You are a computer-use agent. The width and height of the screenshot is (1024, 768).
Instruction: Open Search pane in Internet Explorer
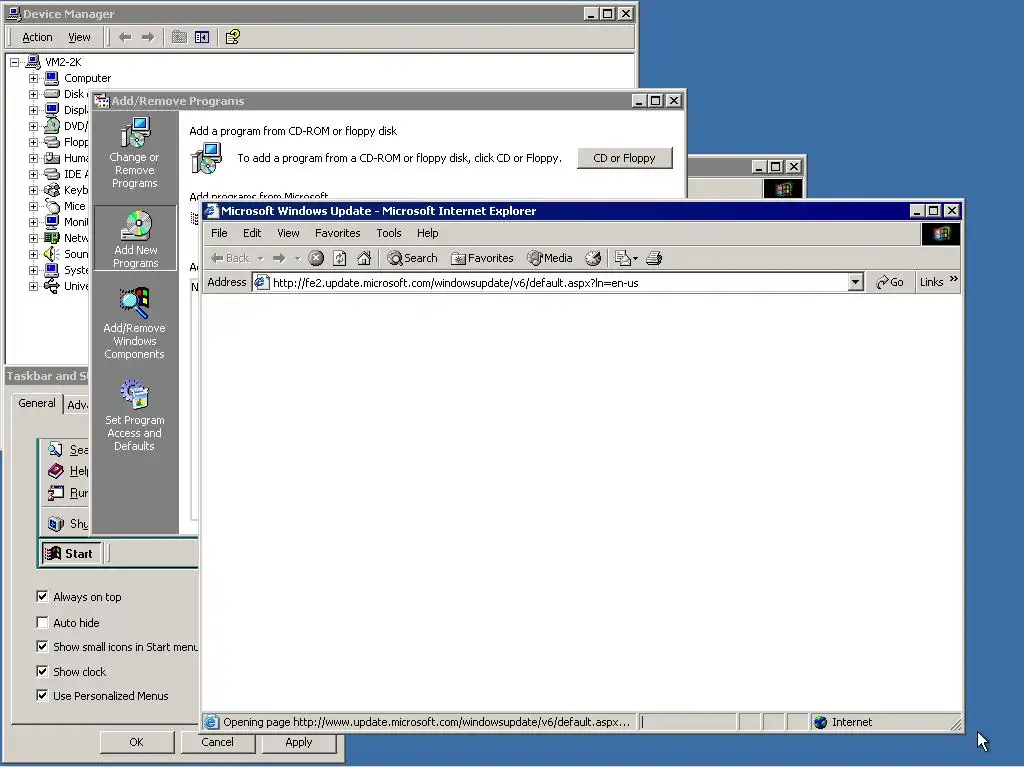click(412, 258)
